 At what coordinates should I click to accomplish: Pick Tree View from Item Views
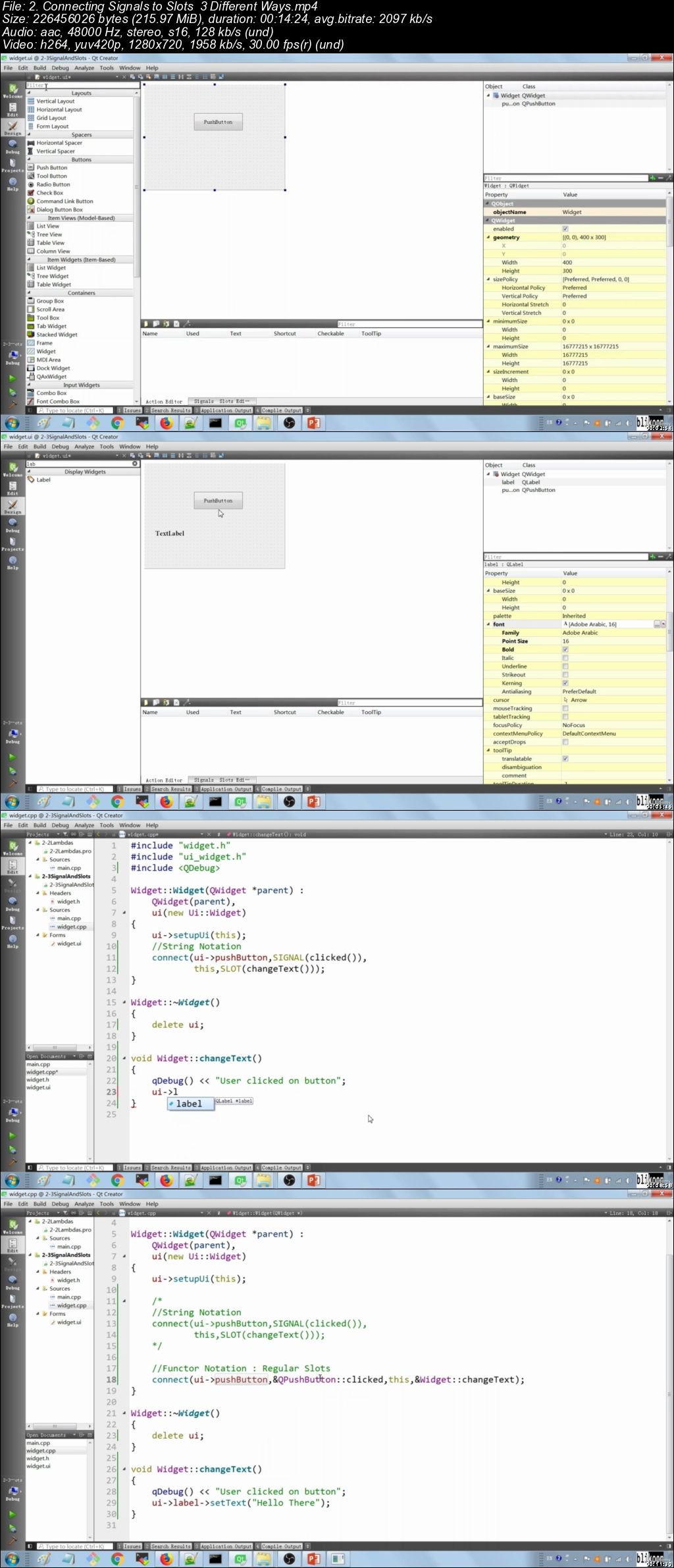(49, 234)
